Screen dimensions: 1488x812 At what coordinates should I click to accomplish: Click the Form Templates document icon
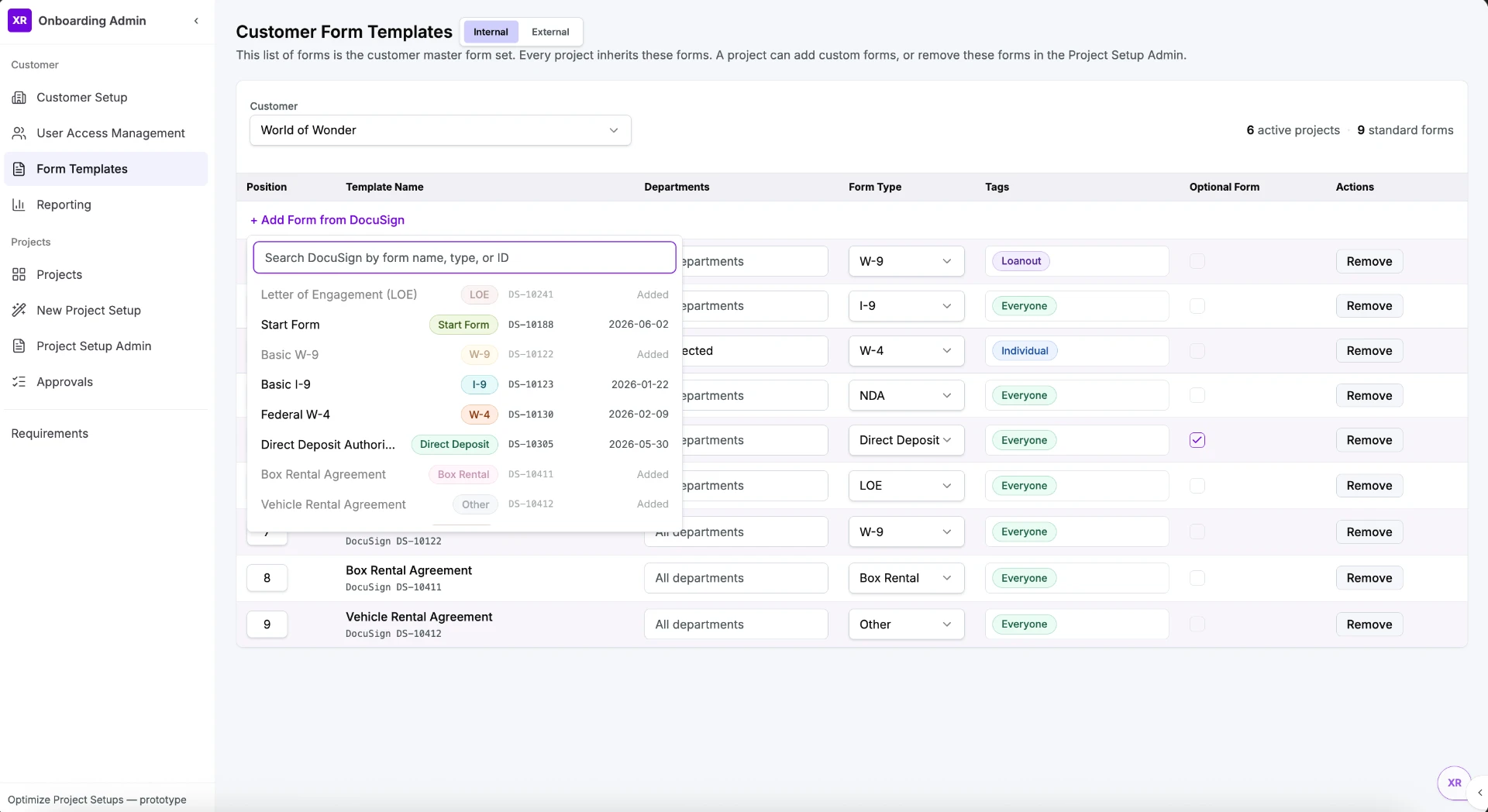[x=19, y=169]
